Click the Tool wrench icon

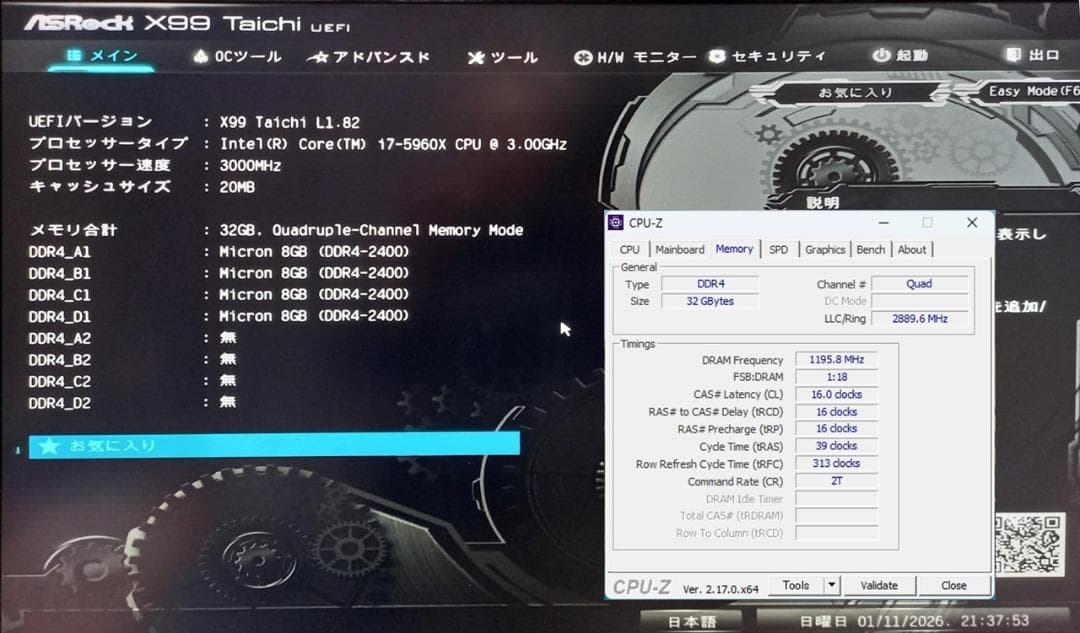[x=477, y=56]
